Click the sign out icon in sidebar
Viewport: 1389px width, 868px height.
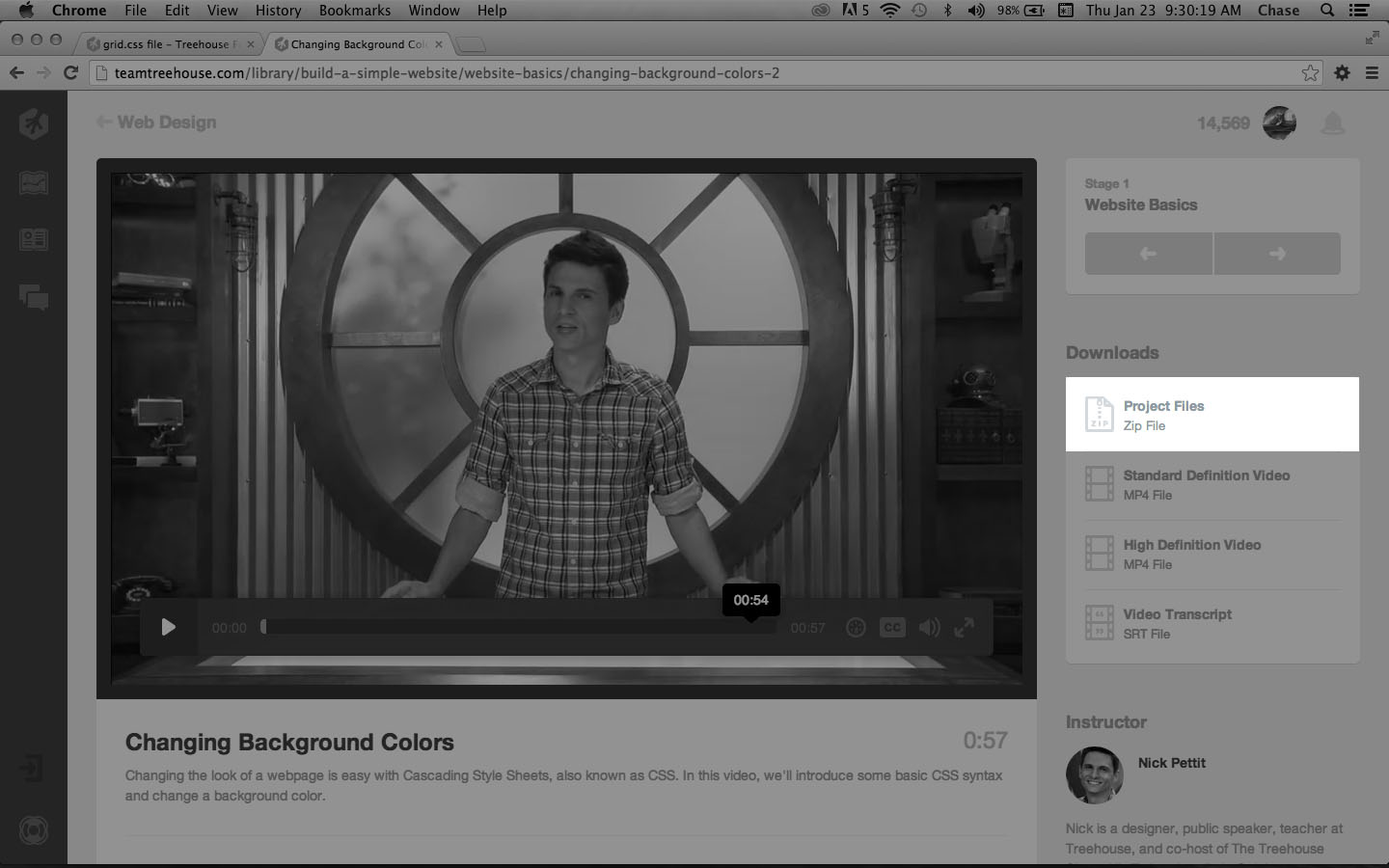[x=32, y=769]
